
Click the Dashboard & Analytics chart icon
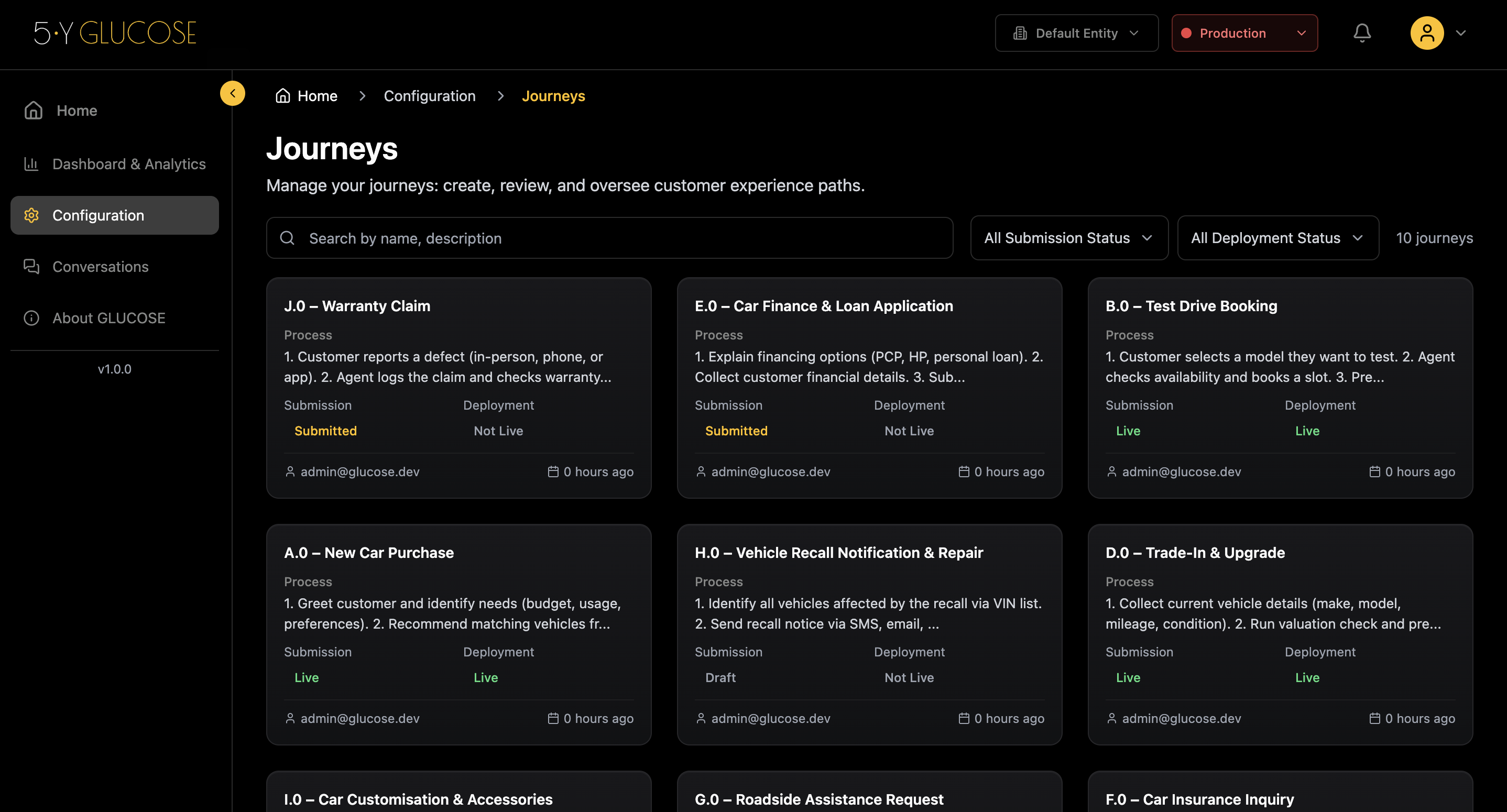tap(31, 164)
